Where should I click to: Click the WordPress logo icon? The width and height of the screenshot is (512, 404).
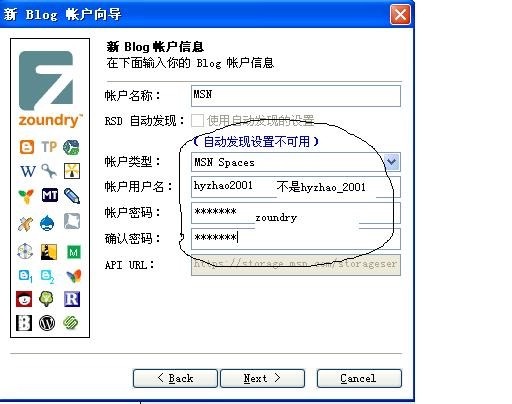tap(47, 323)
